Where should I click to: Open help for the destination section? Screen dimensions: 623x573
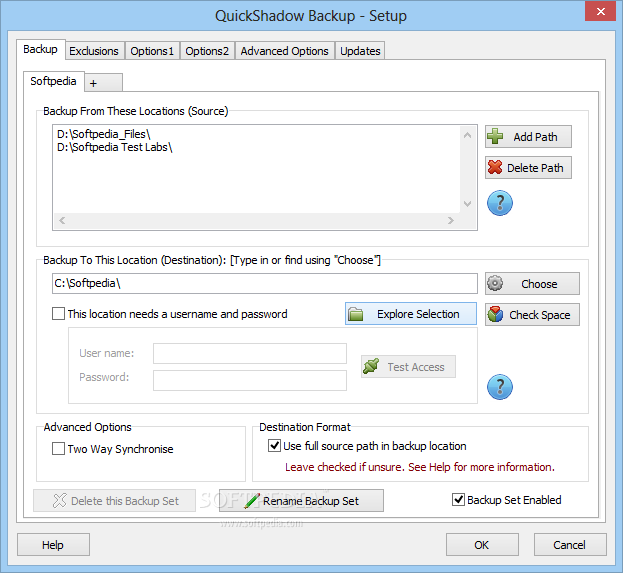(500, 387)
